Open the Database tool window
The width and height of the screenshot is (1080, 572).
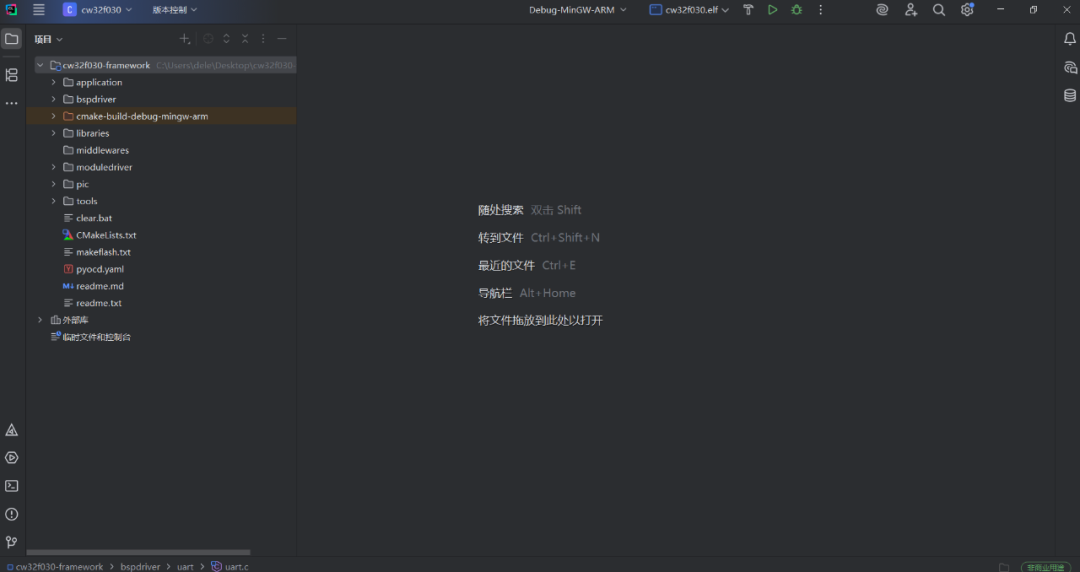click(x=1070, y=95)
